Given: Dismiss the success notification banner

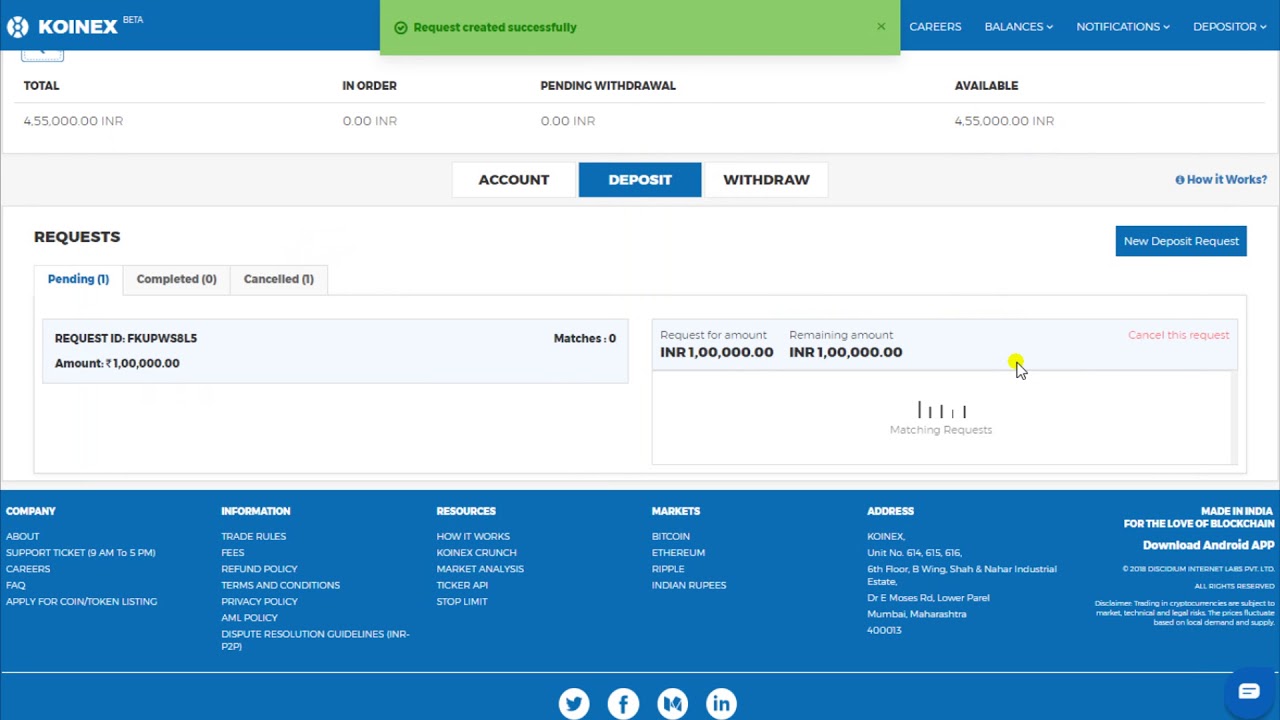Looking at the screenshot, I should point(881,27).
